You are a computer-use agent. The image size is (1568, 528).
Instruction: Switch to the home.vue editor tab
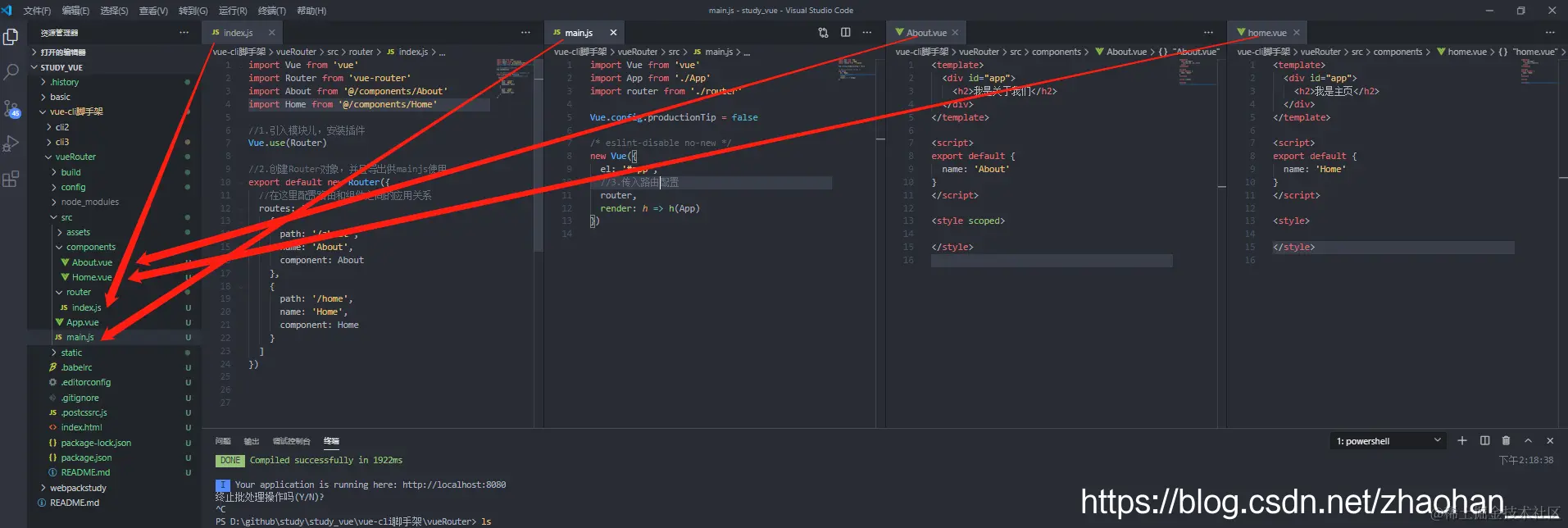(1267, 33)
